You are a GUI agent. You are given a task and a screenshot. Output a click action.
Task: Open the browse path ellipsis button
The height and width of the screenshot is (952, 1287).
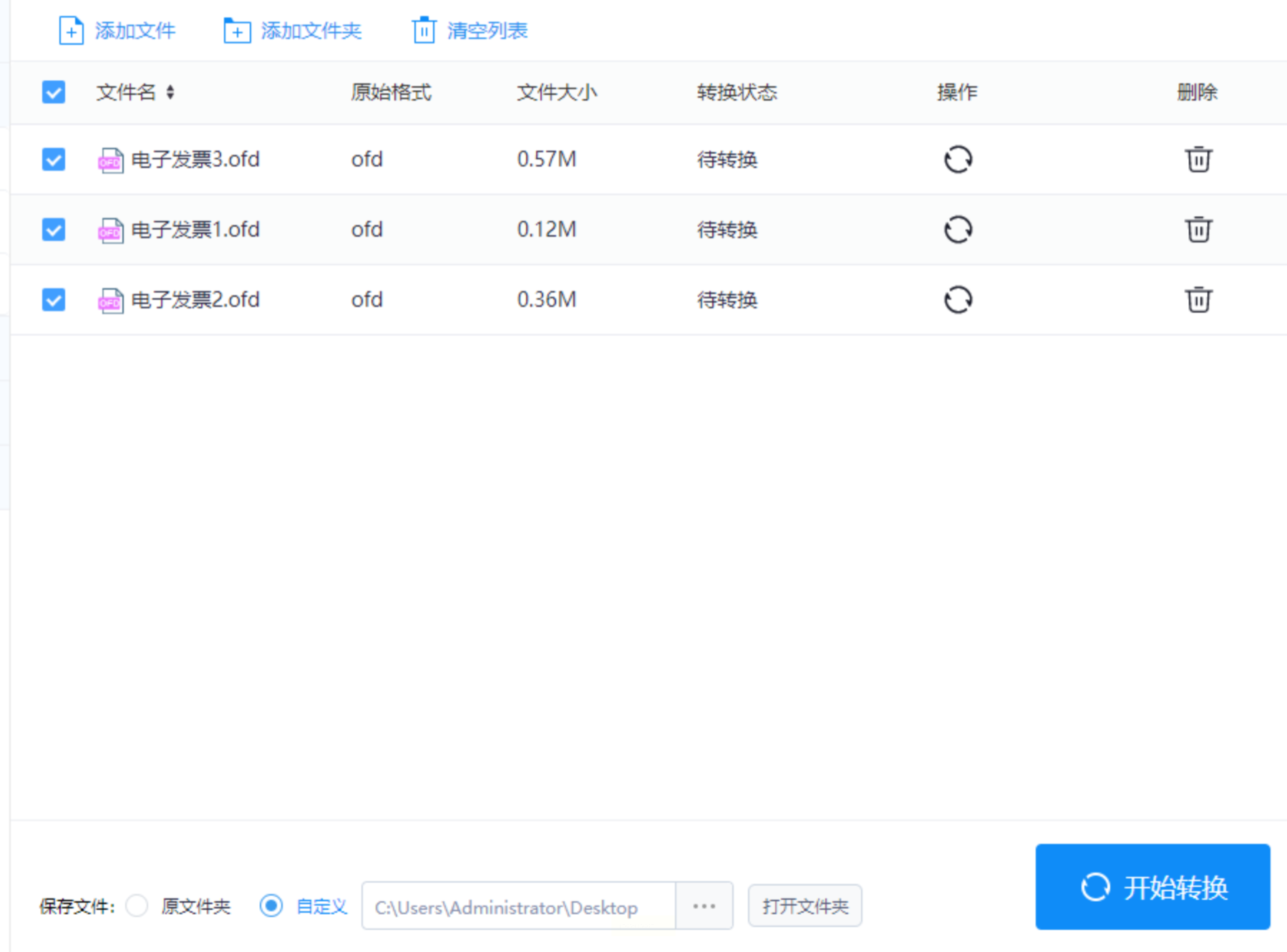(704, 906)
